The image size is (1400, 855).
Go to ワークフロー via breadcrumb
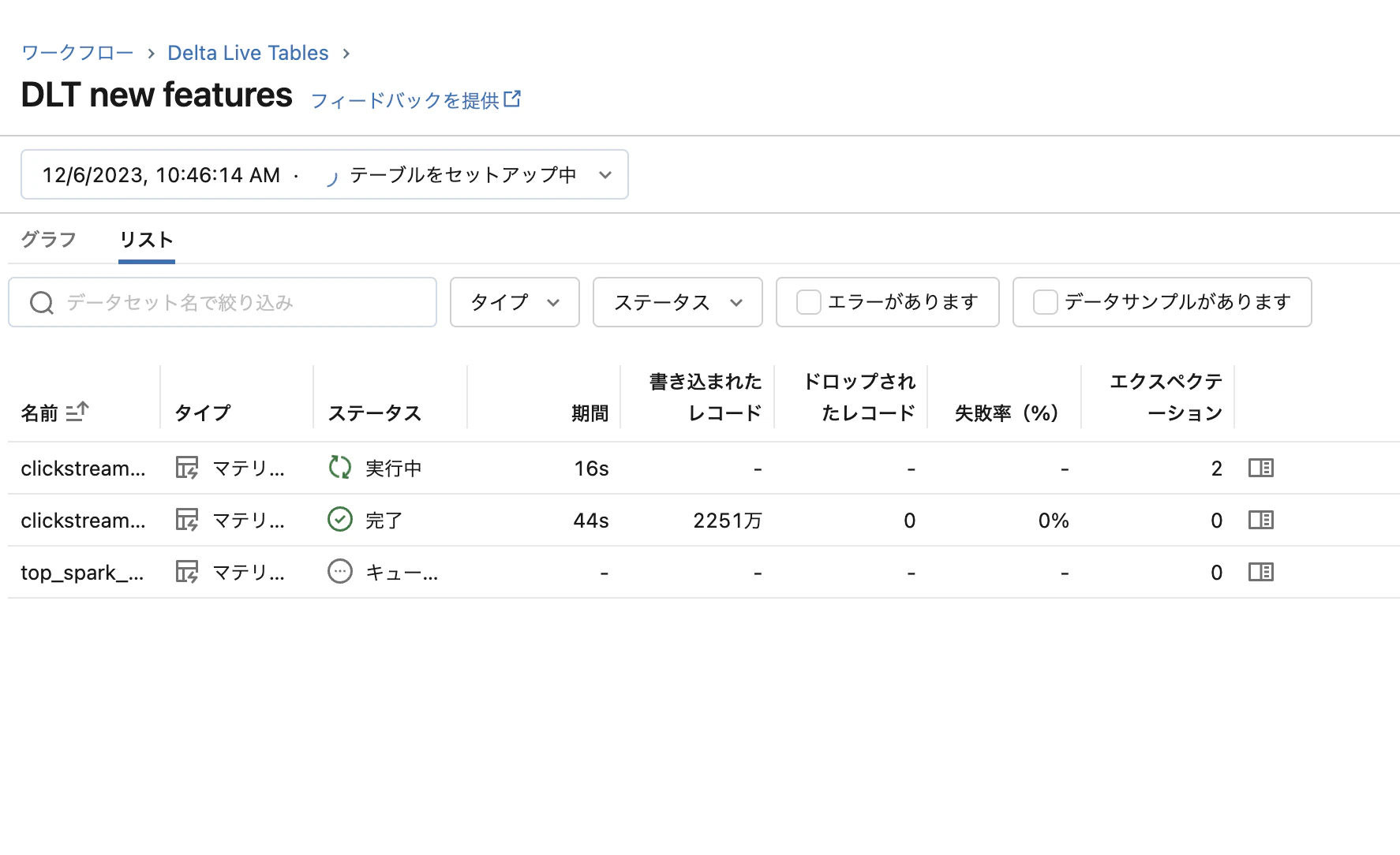click(x=77, y=52)
